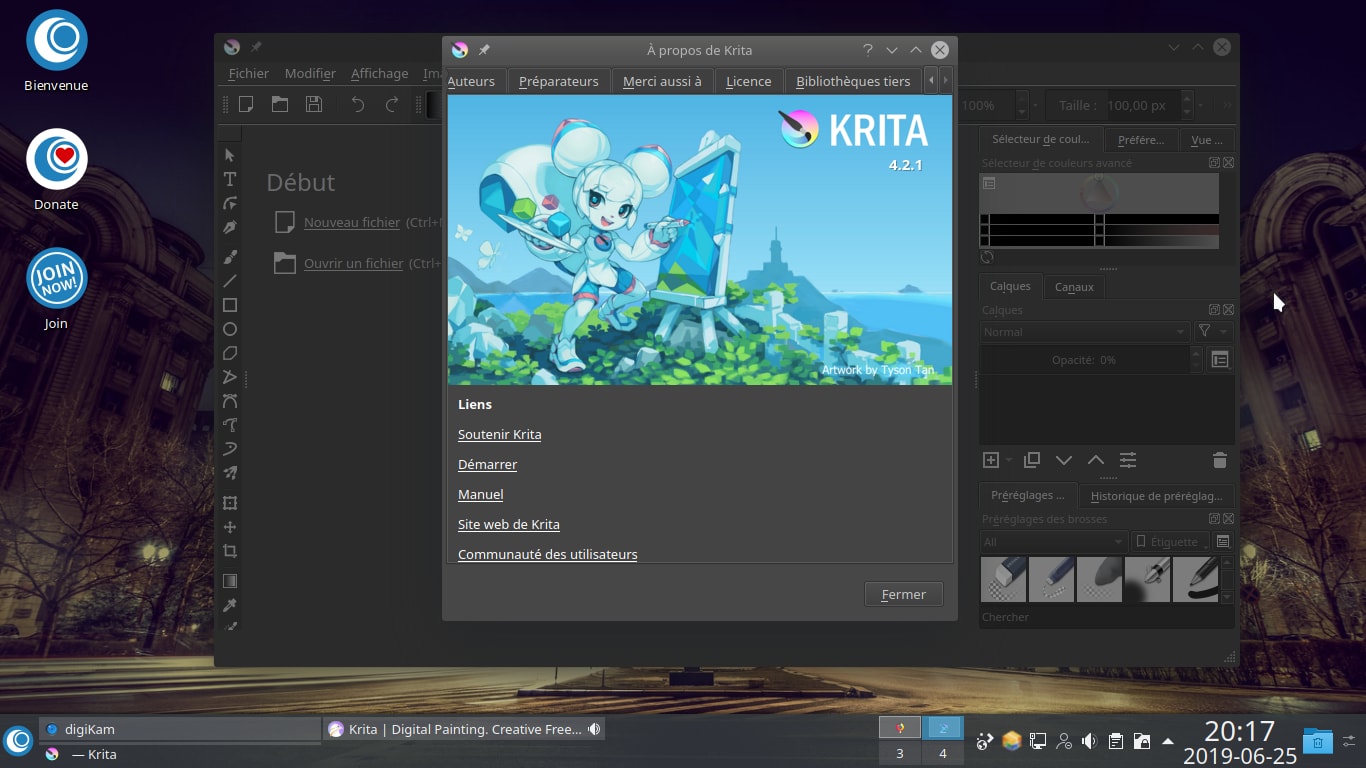The height and width of the screenshot is (768, 1366).
Task: Click the open file toolbar icon
Action: pos(280,104)
